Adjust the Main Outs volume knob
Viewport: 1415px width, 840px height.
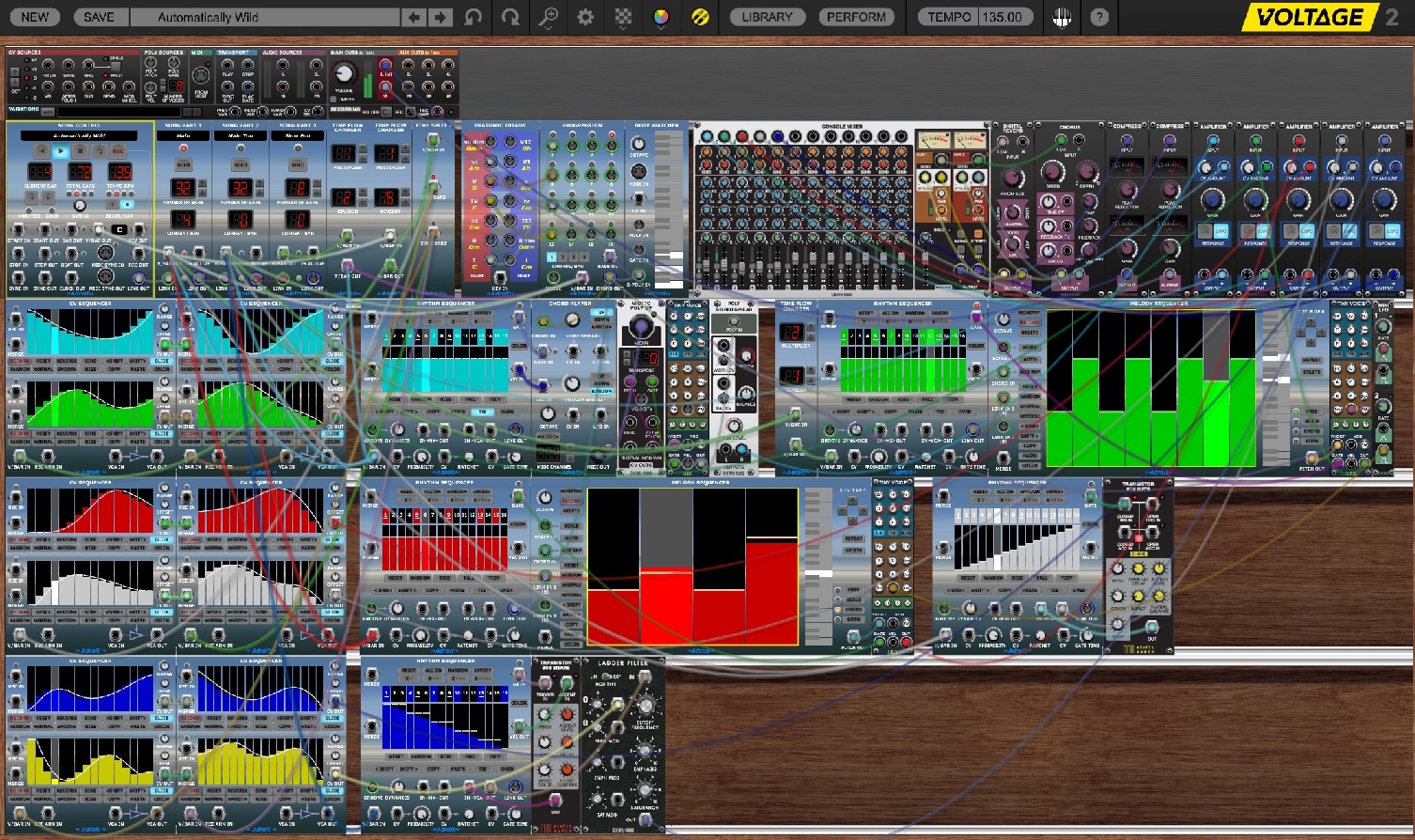coord(344,74)
